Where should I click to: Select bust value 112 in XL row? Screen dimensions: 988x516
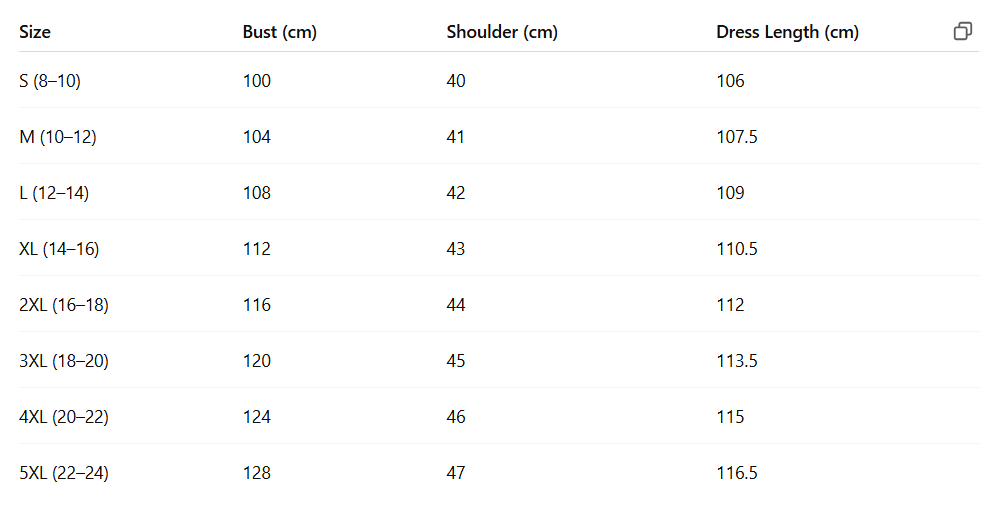[x=257, y=249]
